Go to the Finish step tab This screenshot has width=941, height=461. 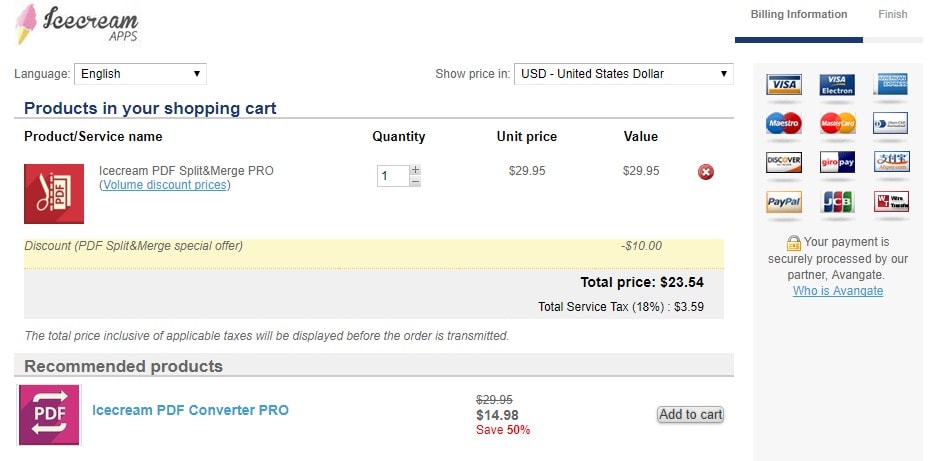892,14
